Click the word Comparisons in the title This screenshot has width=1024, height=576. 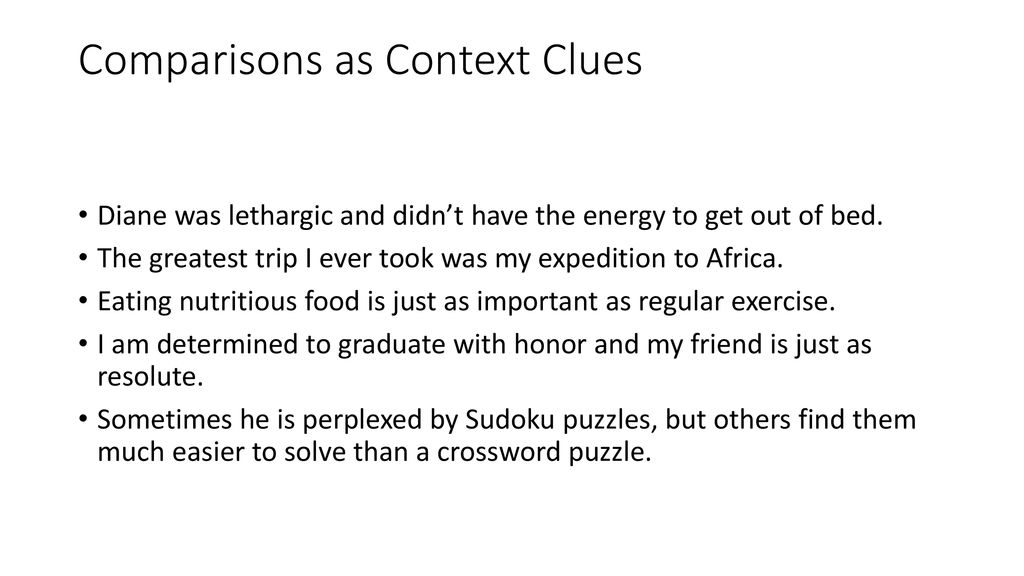[200, 61]
